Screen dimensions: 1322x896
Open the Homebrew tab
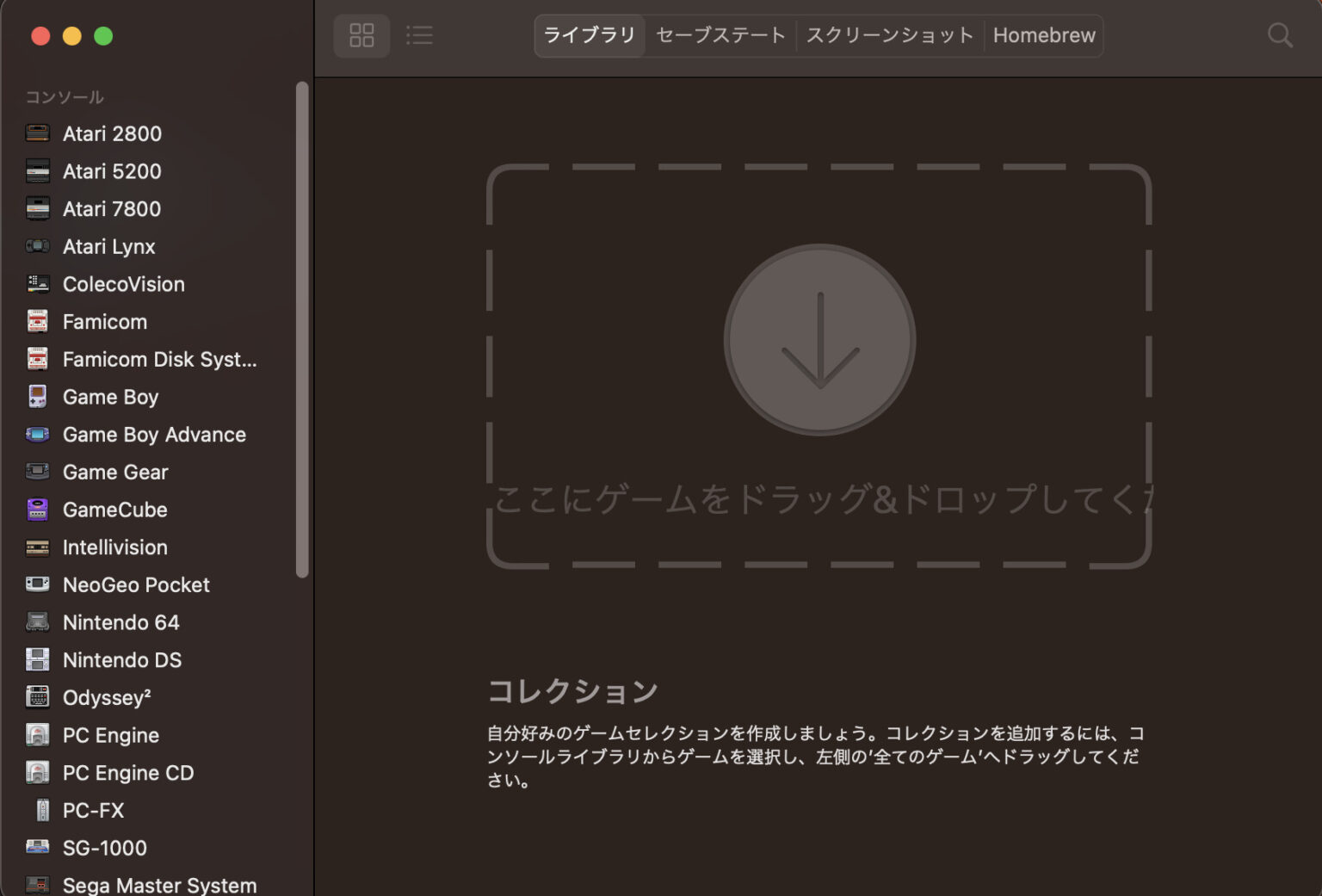coord(1043,35)
